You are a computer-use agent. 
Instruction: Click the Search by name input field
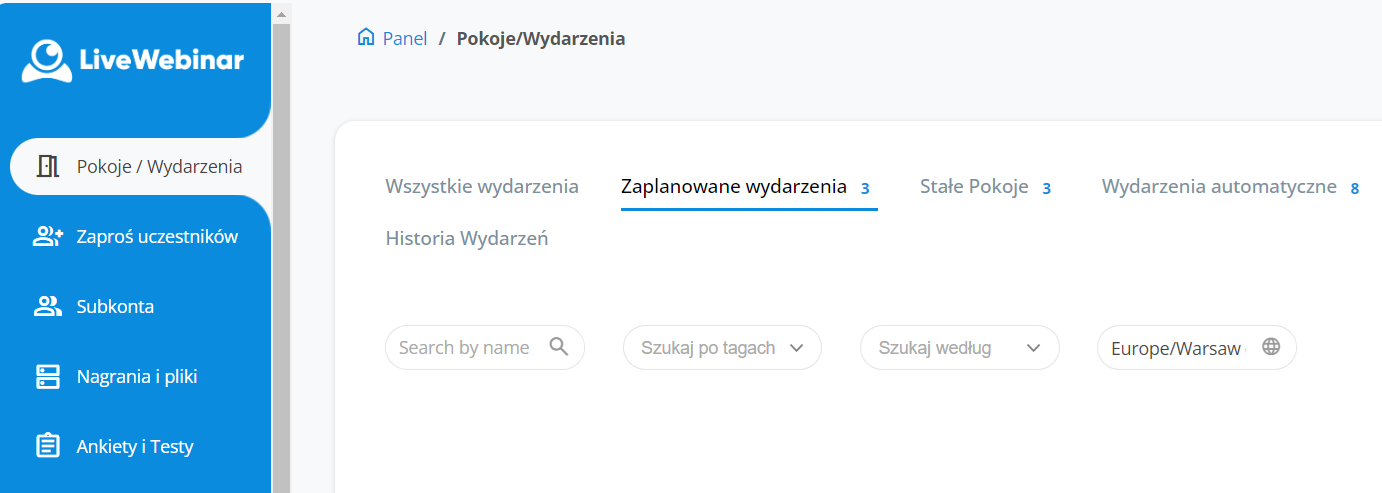pos(464,348)
